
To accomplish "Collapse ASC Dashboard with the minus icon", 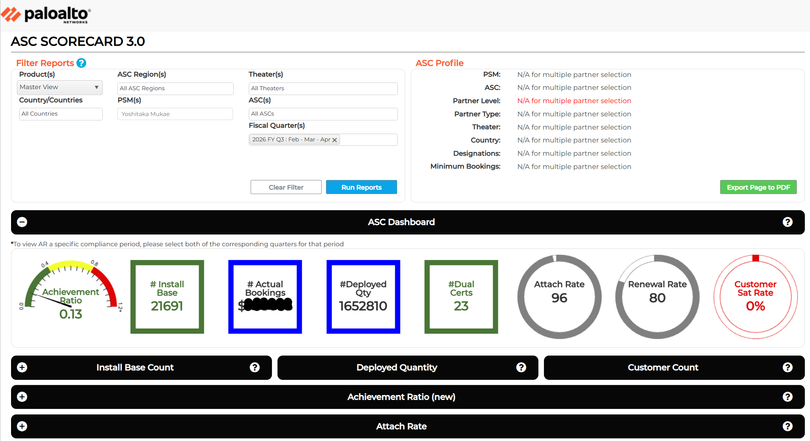I will click(22, 222).
